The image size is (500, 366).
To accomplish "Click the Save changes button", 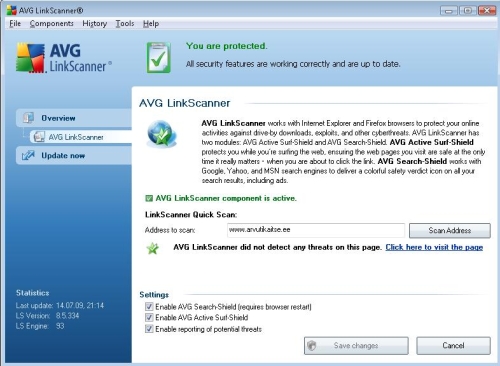I will [356, 346].
